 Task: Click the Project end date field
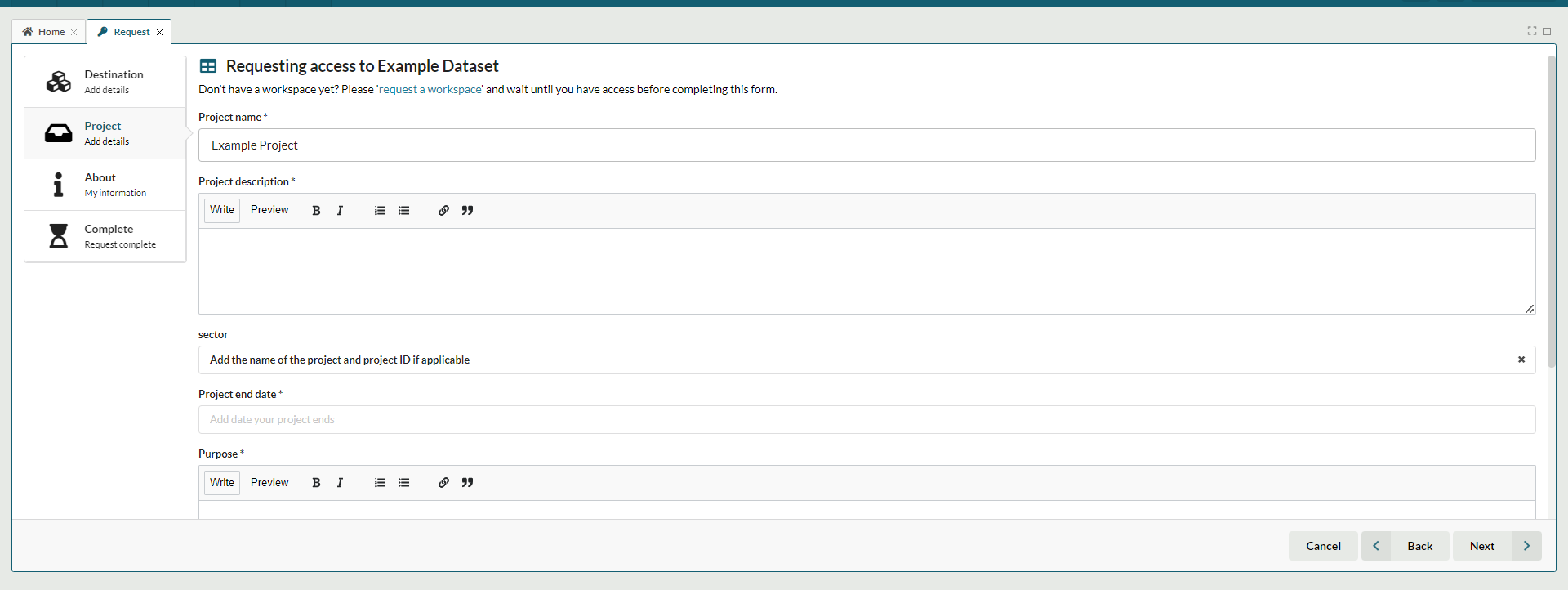click(866, 420)
